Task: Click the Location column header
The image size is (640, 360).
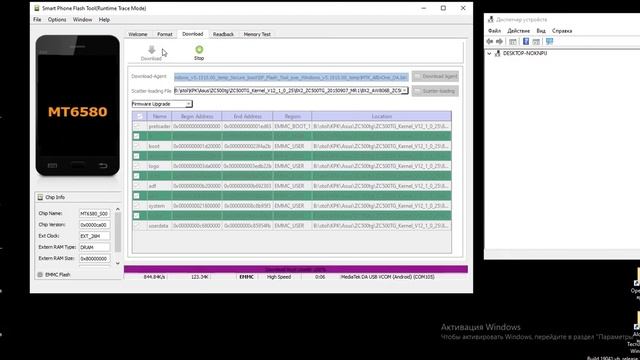Action: click(382, 116)
